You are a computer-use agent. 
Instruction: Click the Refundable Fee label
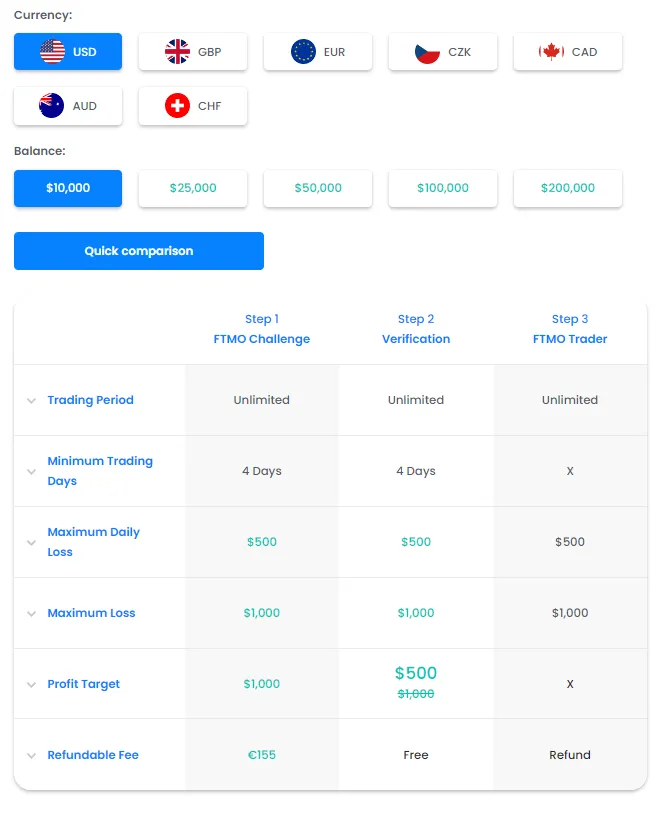93,755
